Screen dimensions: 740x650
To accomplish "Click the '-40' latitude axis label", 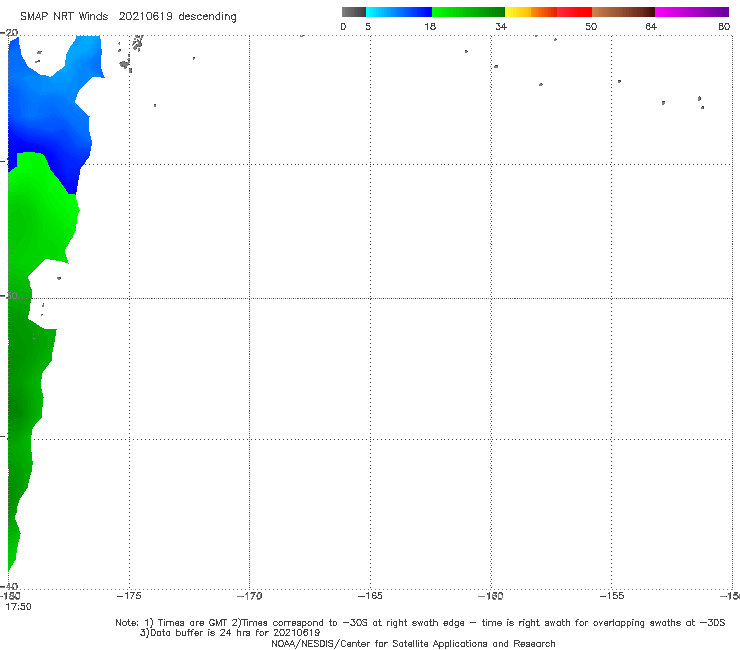I will [9, 586].
